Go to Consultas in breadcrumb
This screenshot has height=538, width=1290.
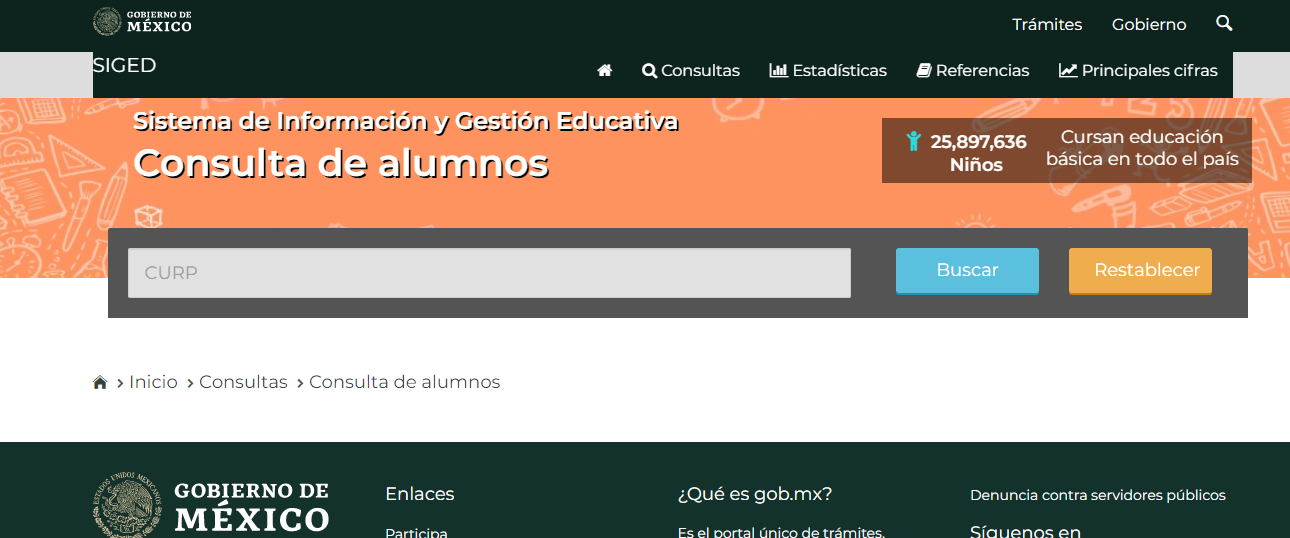tap(243, 382)
